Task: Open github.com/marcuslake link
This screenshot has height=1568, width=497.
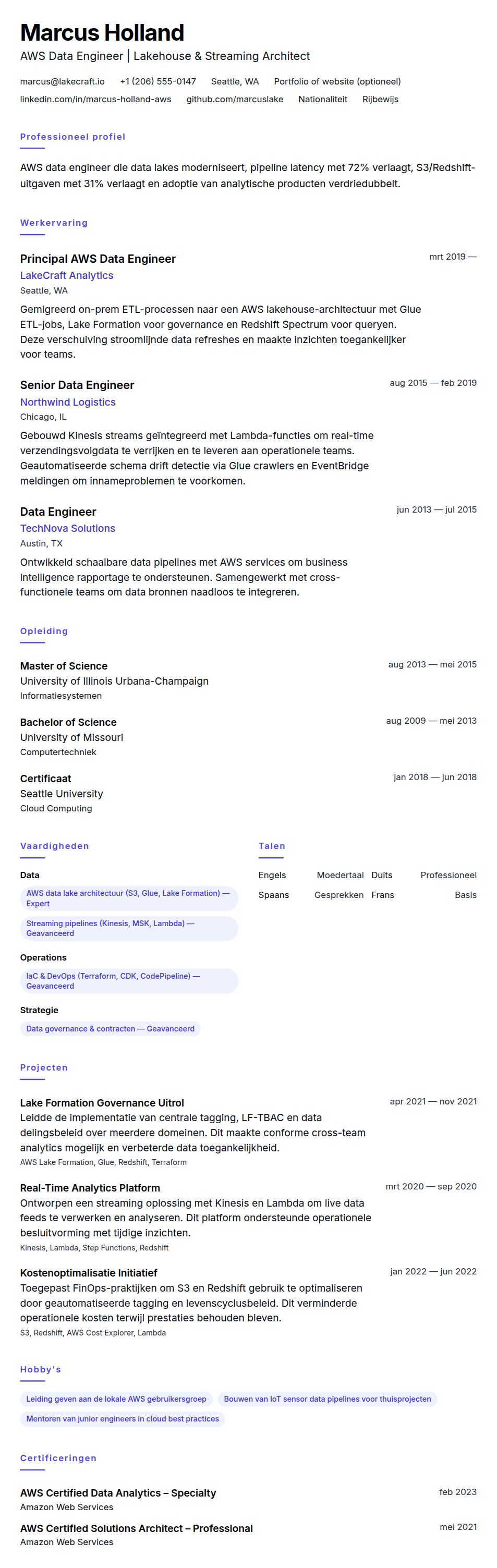Action: (x=235, y=99)
